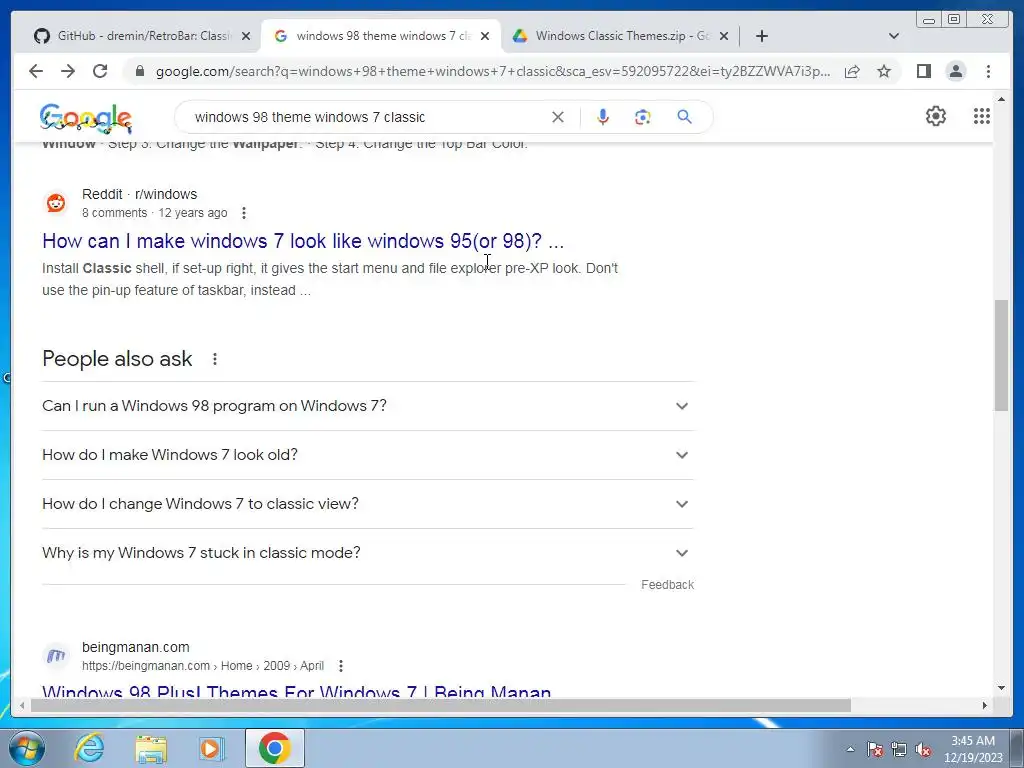
Task: Close the Google search results tab
Action: click(x=485, y=36)
